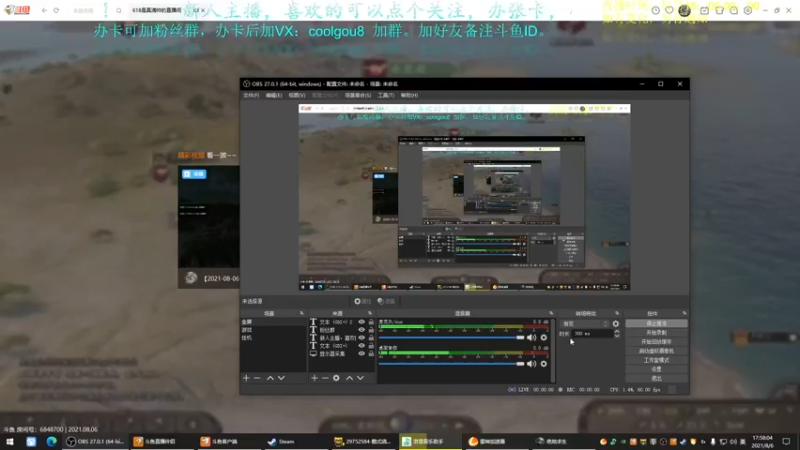
Task: Click the Stop Streaming button
Action: [656, 323]
